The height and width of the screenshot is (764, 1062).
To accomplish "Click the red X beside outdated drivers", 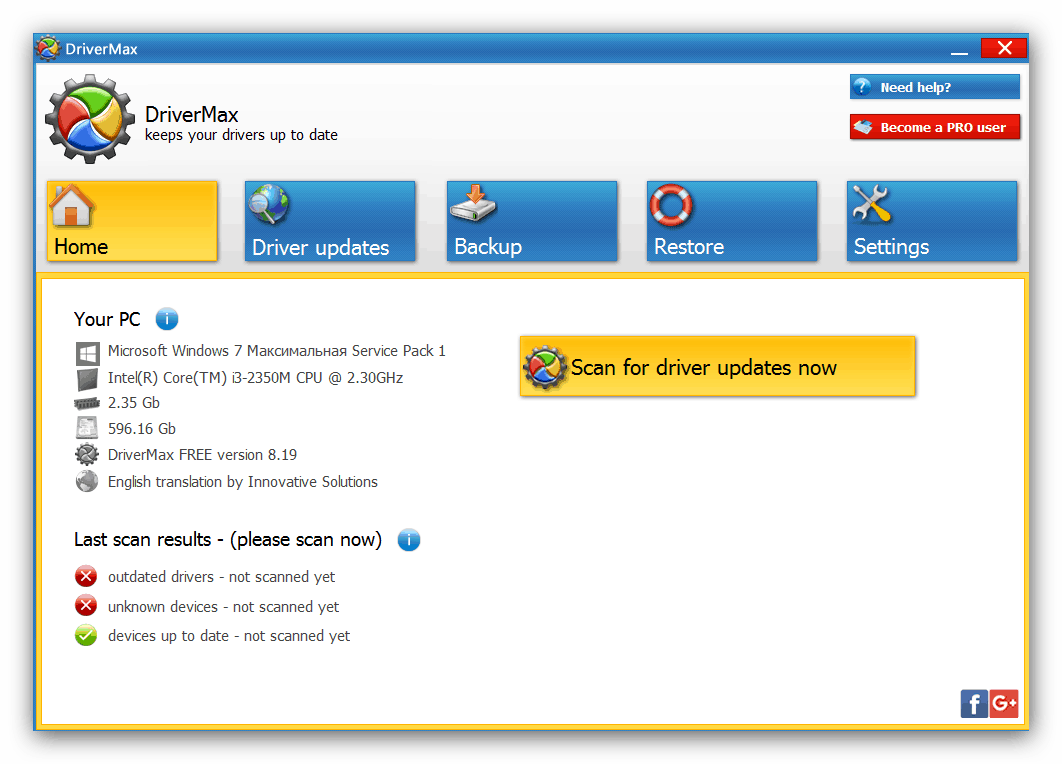I will point(87,577).
